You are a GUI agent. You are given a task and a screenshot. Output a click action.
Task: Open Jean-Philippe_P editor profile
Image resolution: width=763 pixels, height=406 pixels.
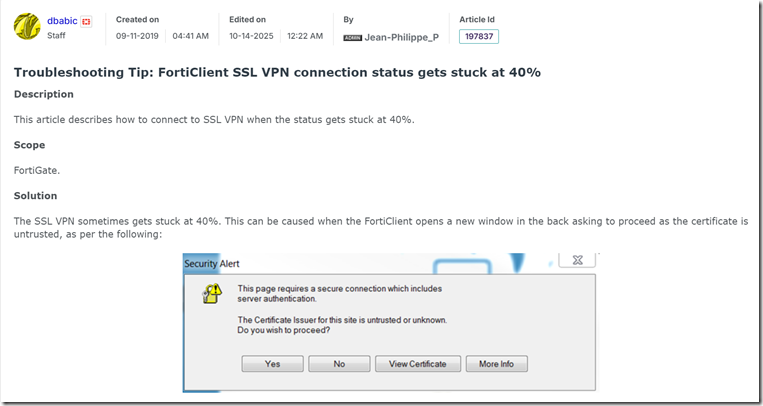tap(401, 37)
